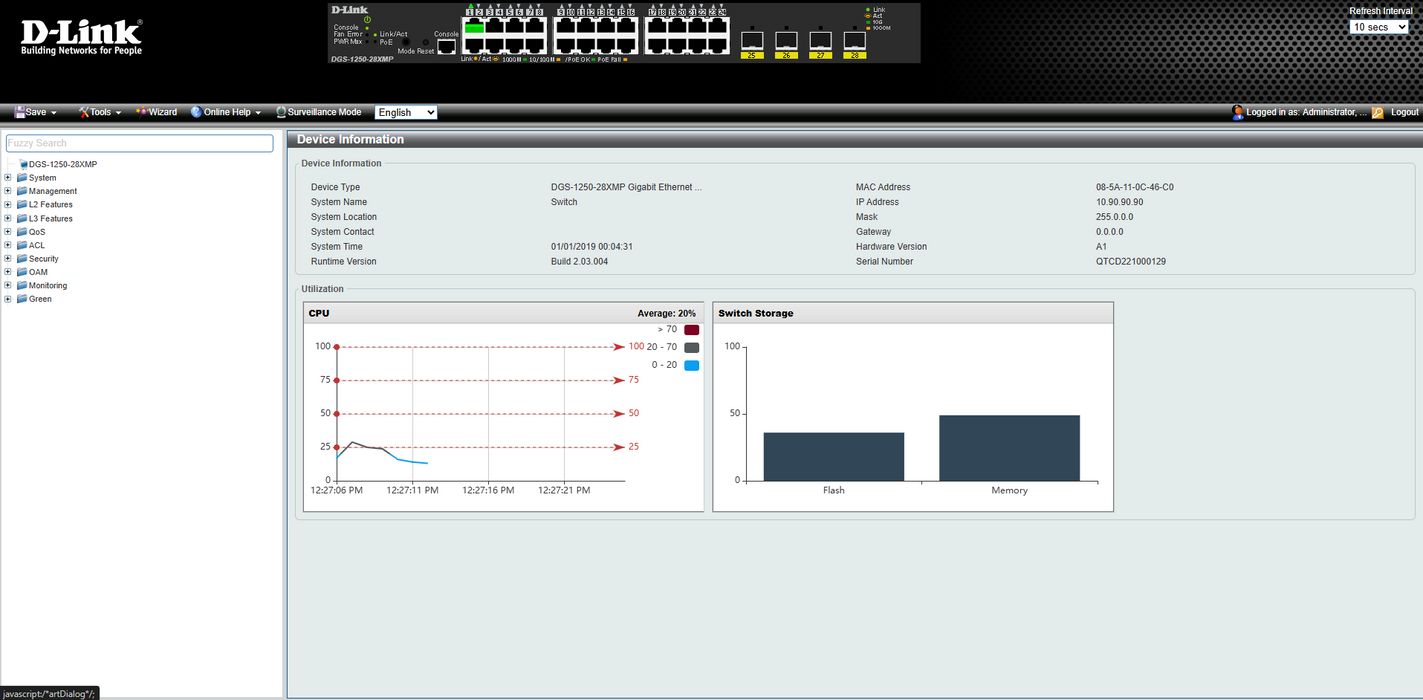This screenshot has width=1423, height=700.
Task: Click the Console port on the switch panel
Action: pyautogui.click(x=446, y=46)
